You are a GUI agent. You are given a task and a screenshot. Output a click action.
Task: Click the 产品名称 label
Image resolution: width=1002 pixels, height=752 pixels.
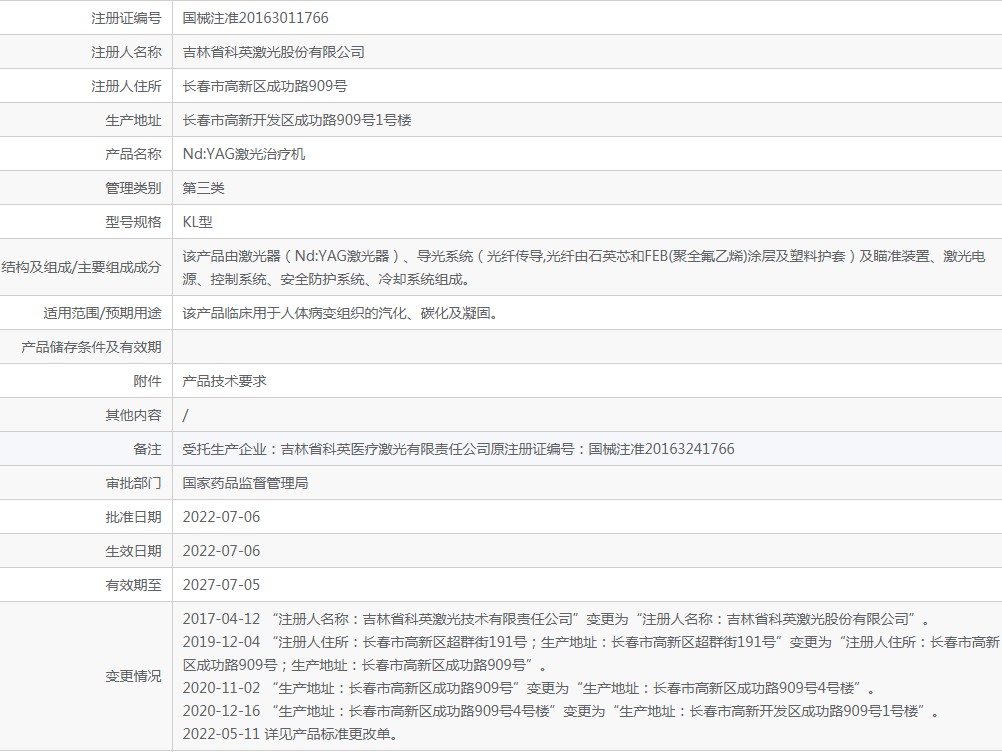click(x=134, y=154)
